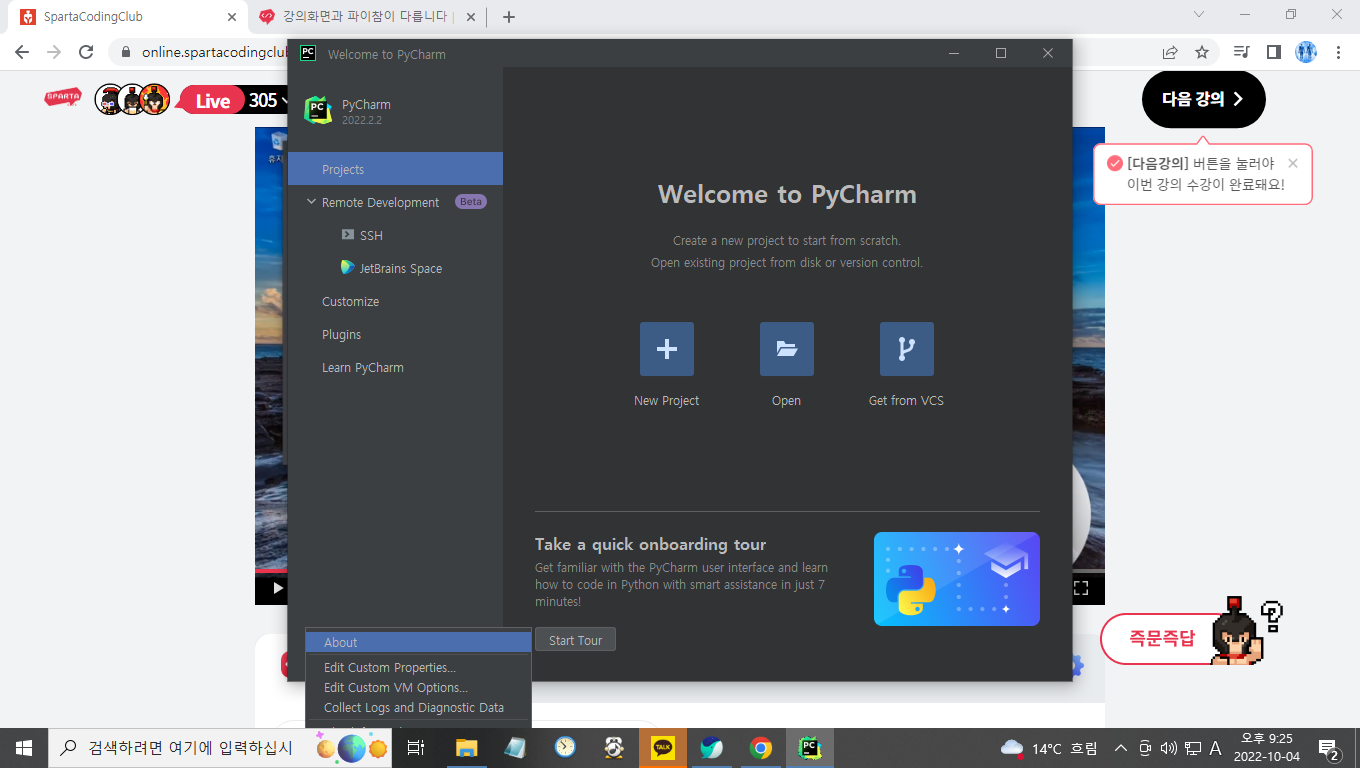Open Task View on the taskbar
This screenshot has height=768, width=1360.
tap(417, 748)
